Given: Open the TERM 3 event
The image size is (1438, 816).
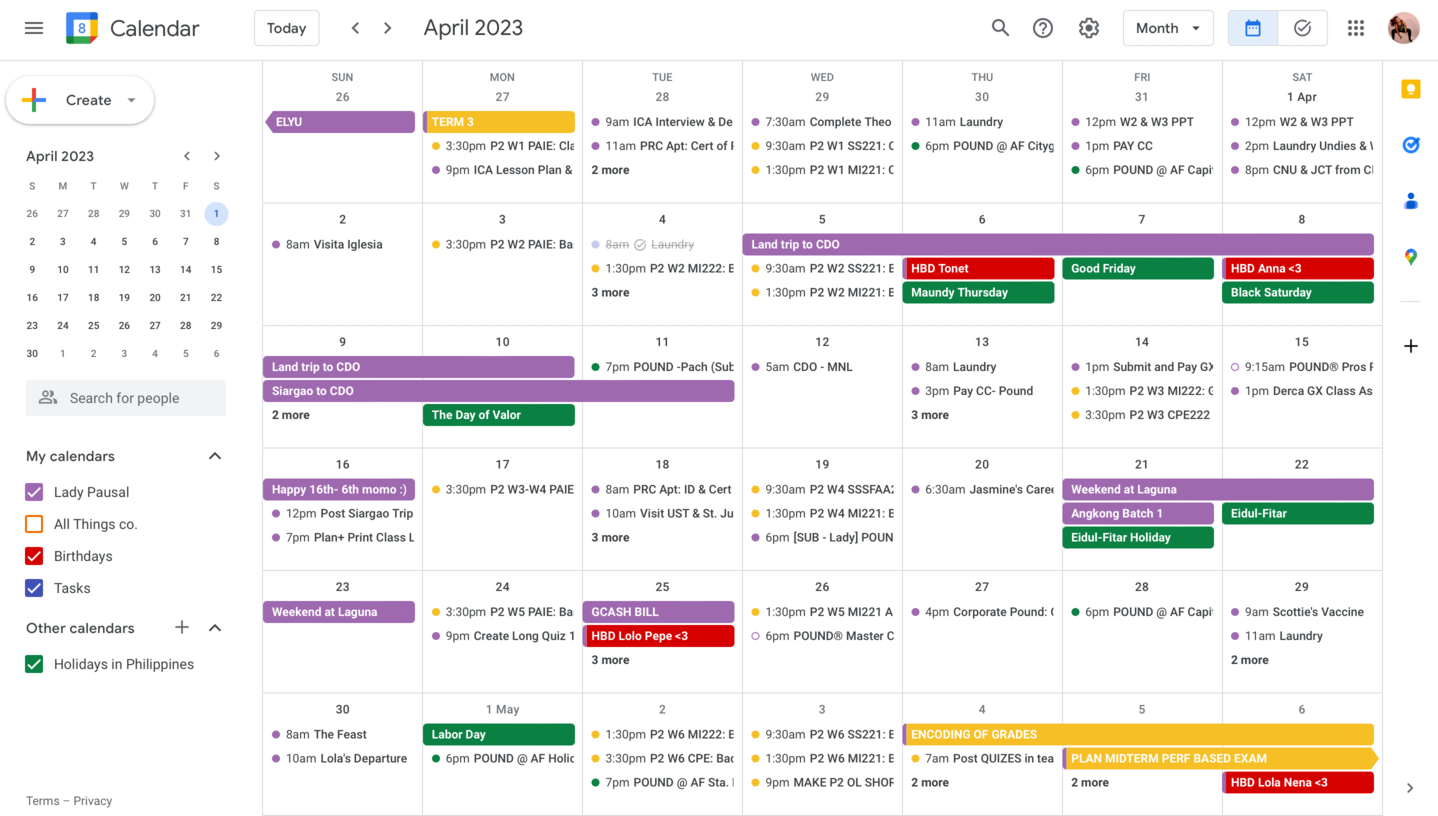Looking at the screenshot, I should click(499, 122).
